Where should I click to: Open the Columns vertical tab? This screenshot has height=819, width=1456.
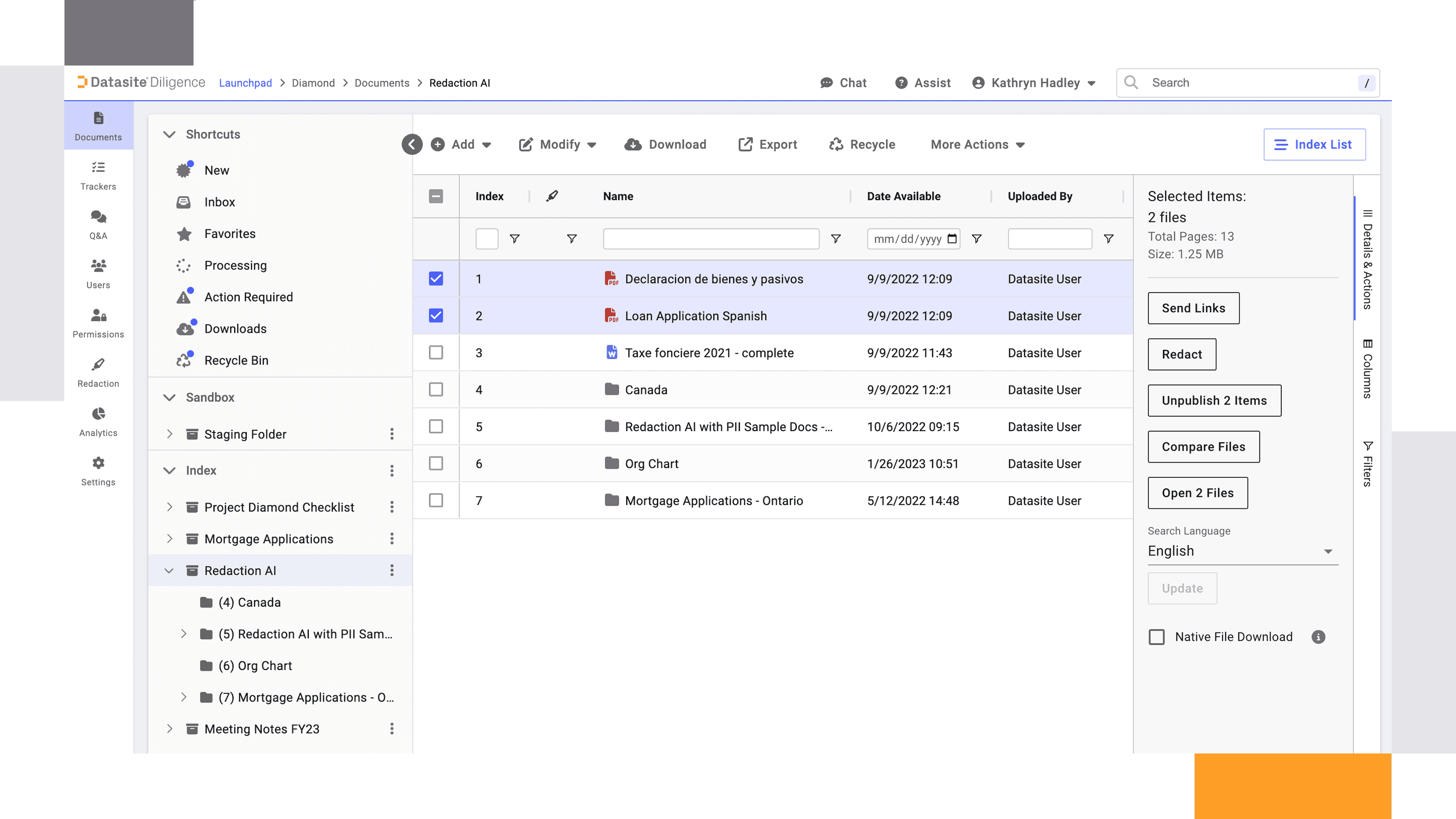[1367, 370]
